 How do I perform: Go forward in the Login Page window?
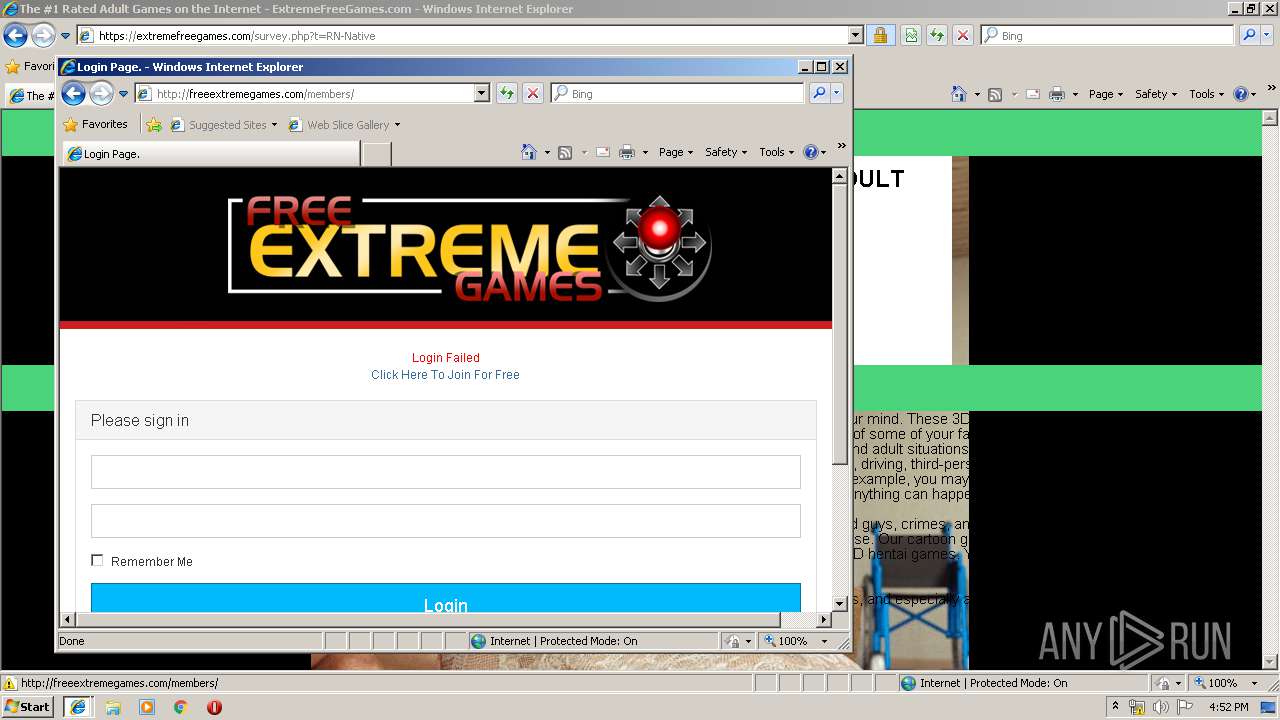click(x=101, y=94)
